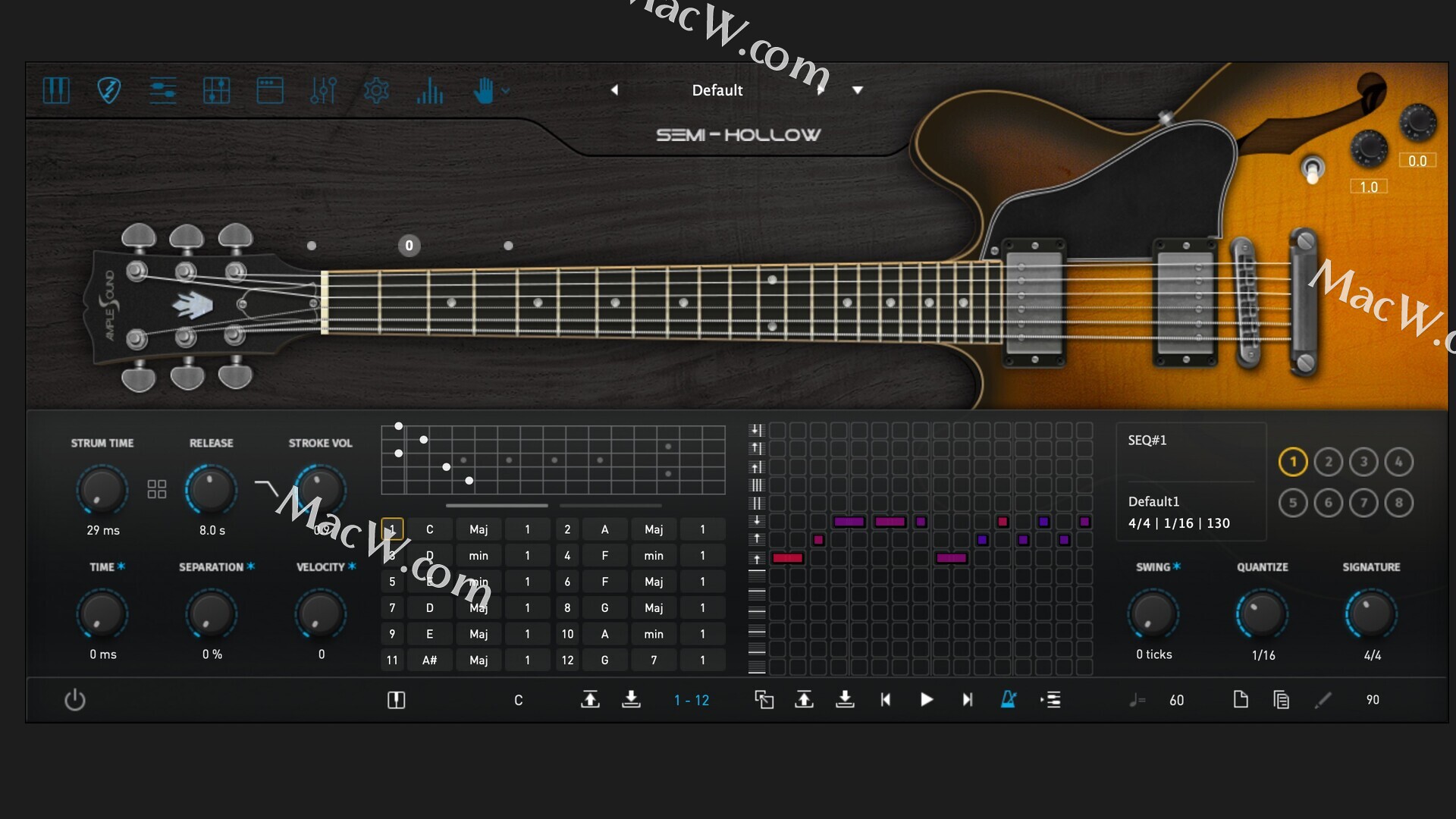Open the Strummer pick icon panel
1456x819 pixels.
pyautogui.click(x=109, y=90)
